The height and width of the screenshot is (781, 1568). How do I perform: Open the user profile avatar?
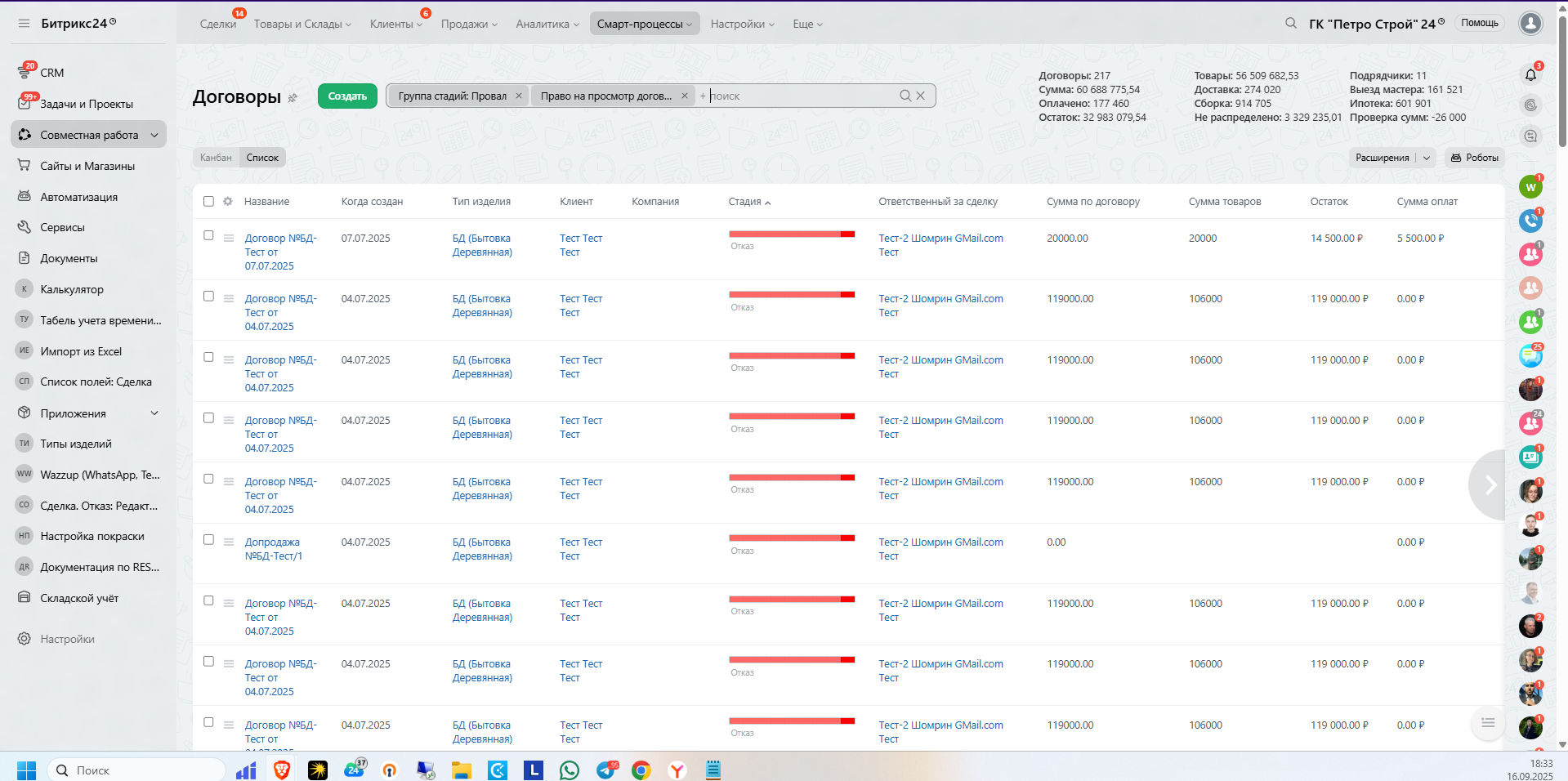coord(1530,24)
